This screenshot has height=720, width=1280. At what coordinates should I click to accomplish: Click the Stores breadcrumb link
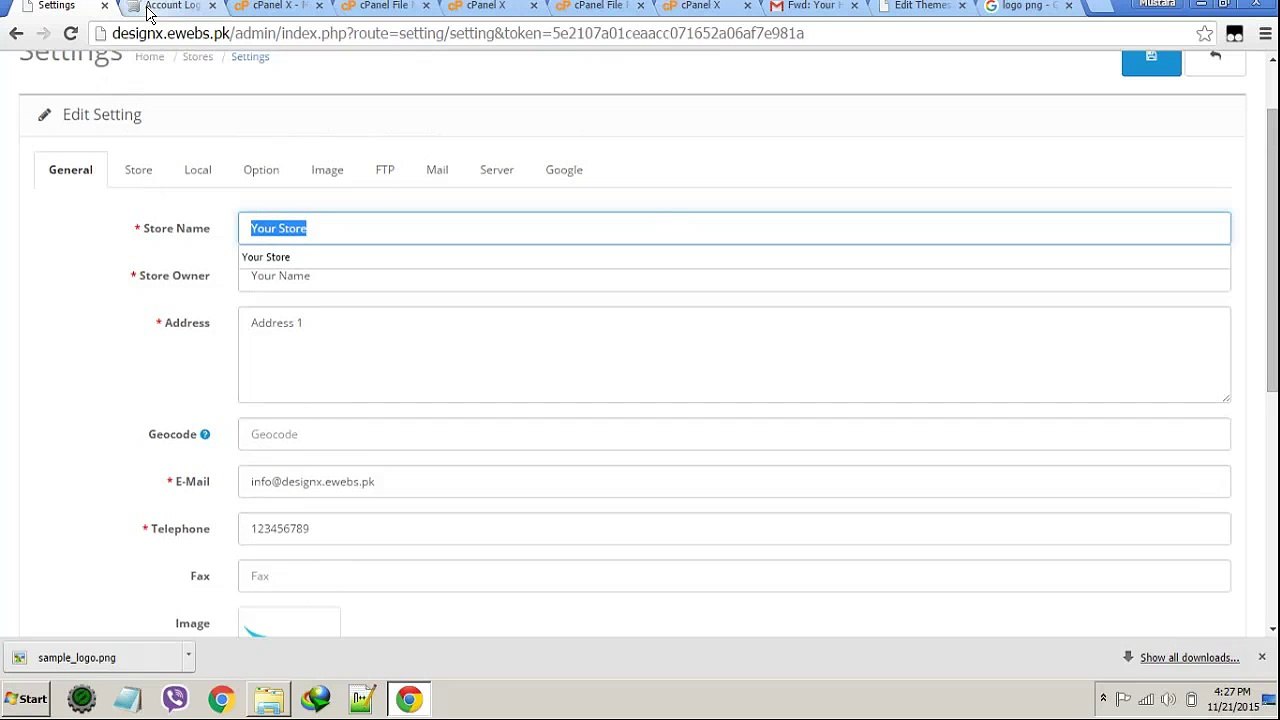[198, 57]
